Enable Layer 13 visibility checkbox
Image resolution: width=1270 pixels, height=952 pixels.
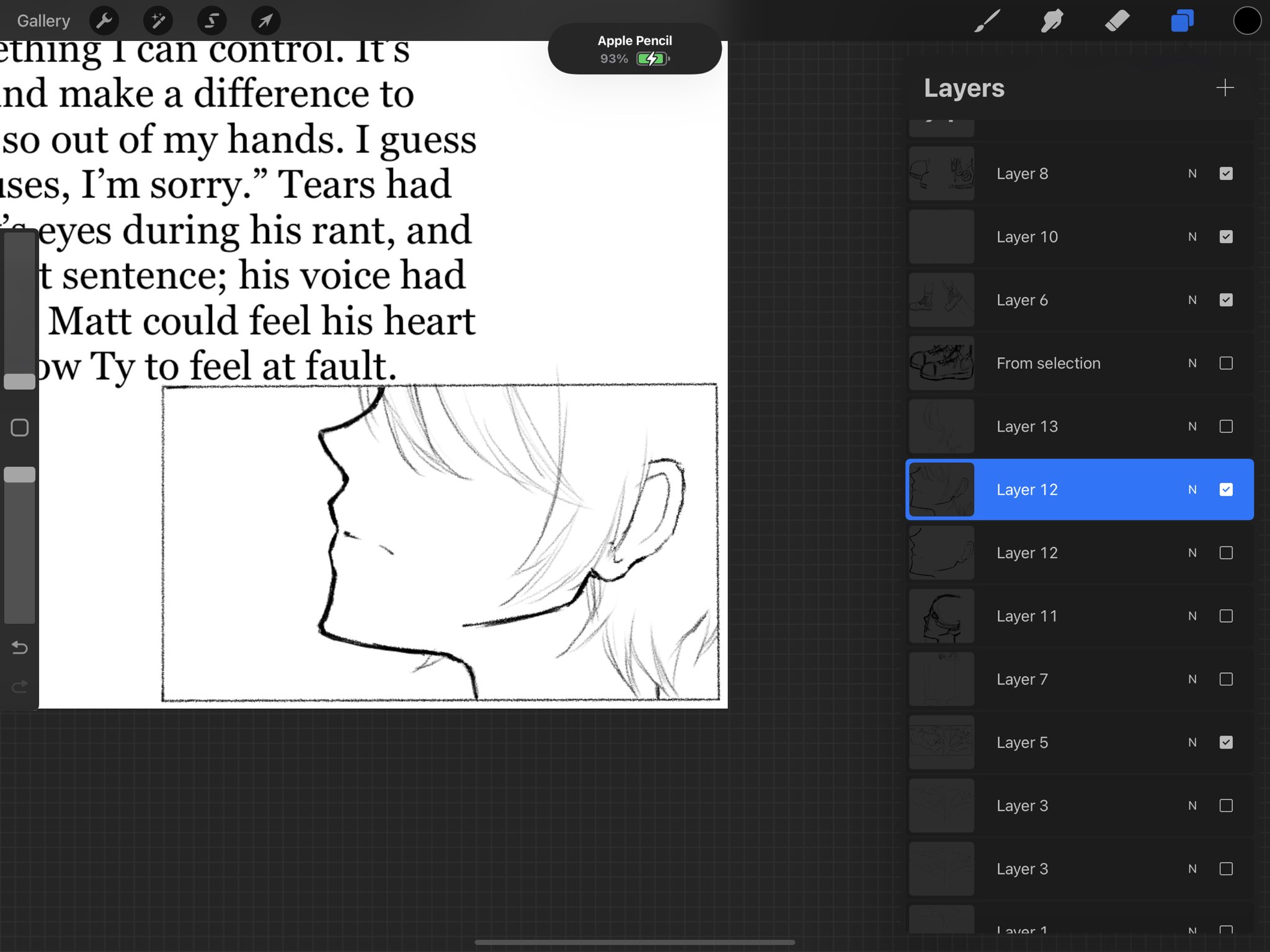pyautogui.click(x=1226, y=427)
